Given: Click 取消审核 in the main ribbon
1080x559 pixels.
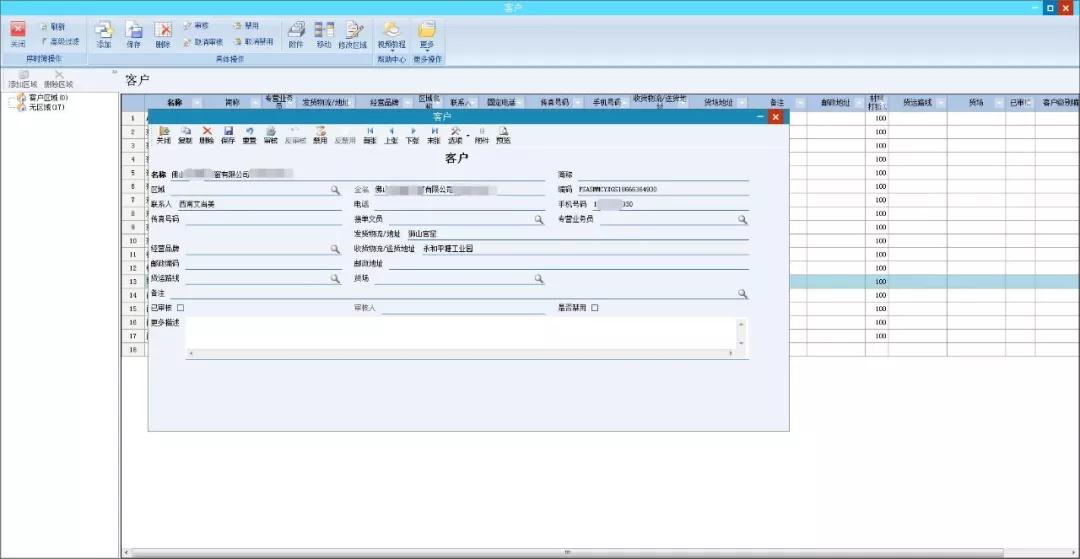Looking at the screenshot, I should tap(202, 42).
